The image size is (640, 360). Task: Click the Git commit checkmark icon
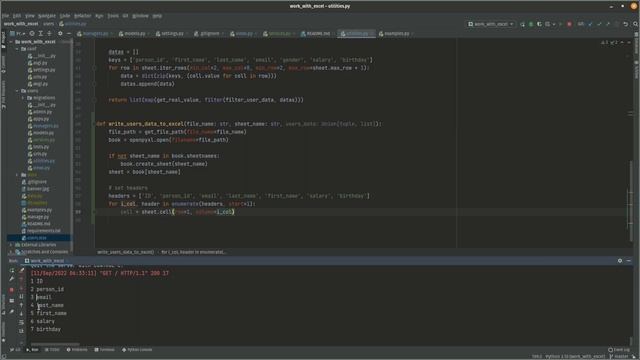click(599, 24)
